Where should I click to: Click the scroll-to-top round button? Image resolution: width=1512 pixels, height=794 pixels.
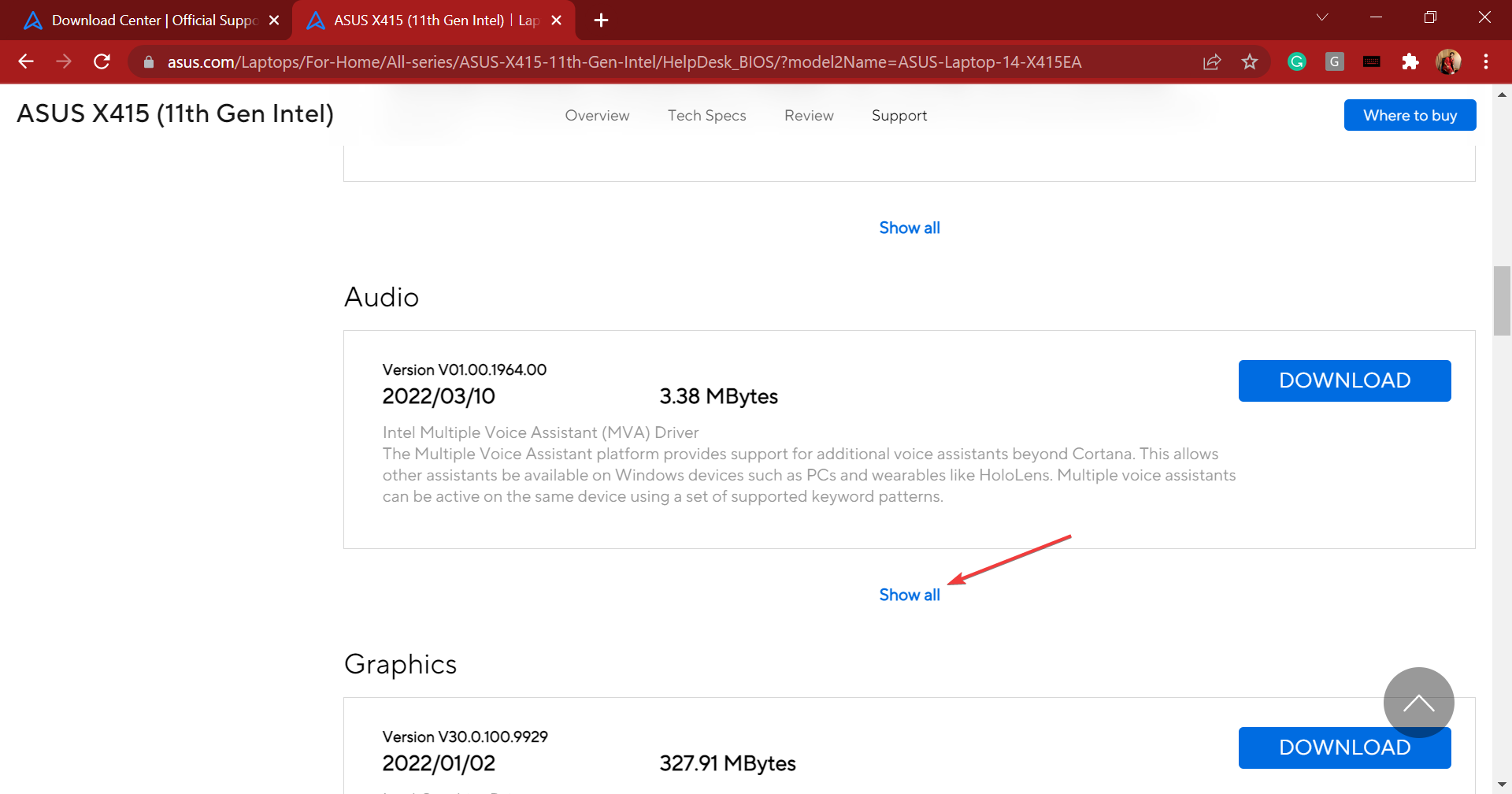point(1418,703)
